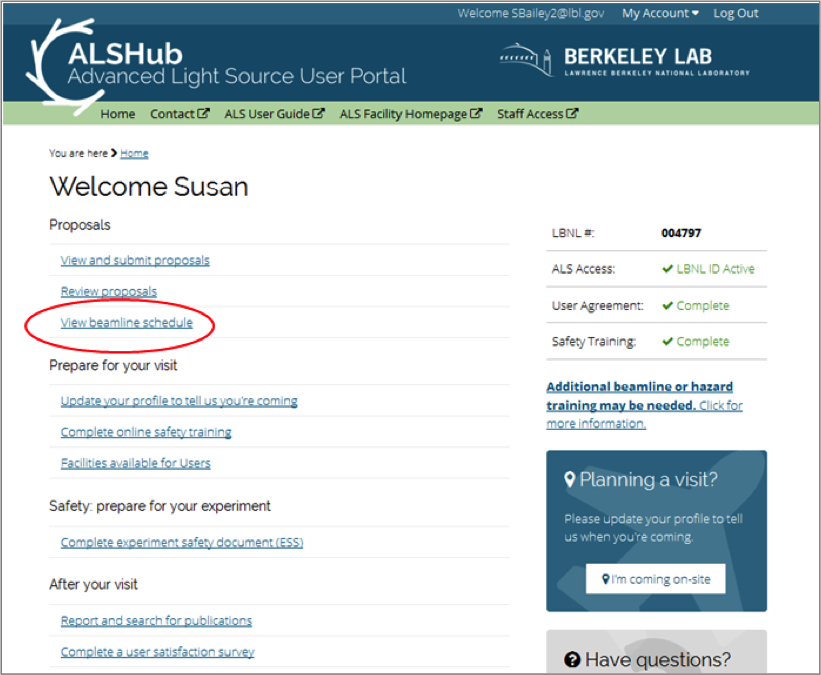The height and width of the screenshot is (675, 821).
Task: Open Report and search for publications
Action: 156,620
